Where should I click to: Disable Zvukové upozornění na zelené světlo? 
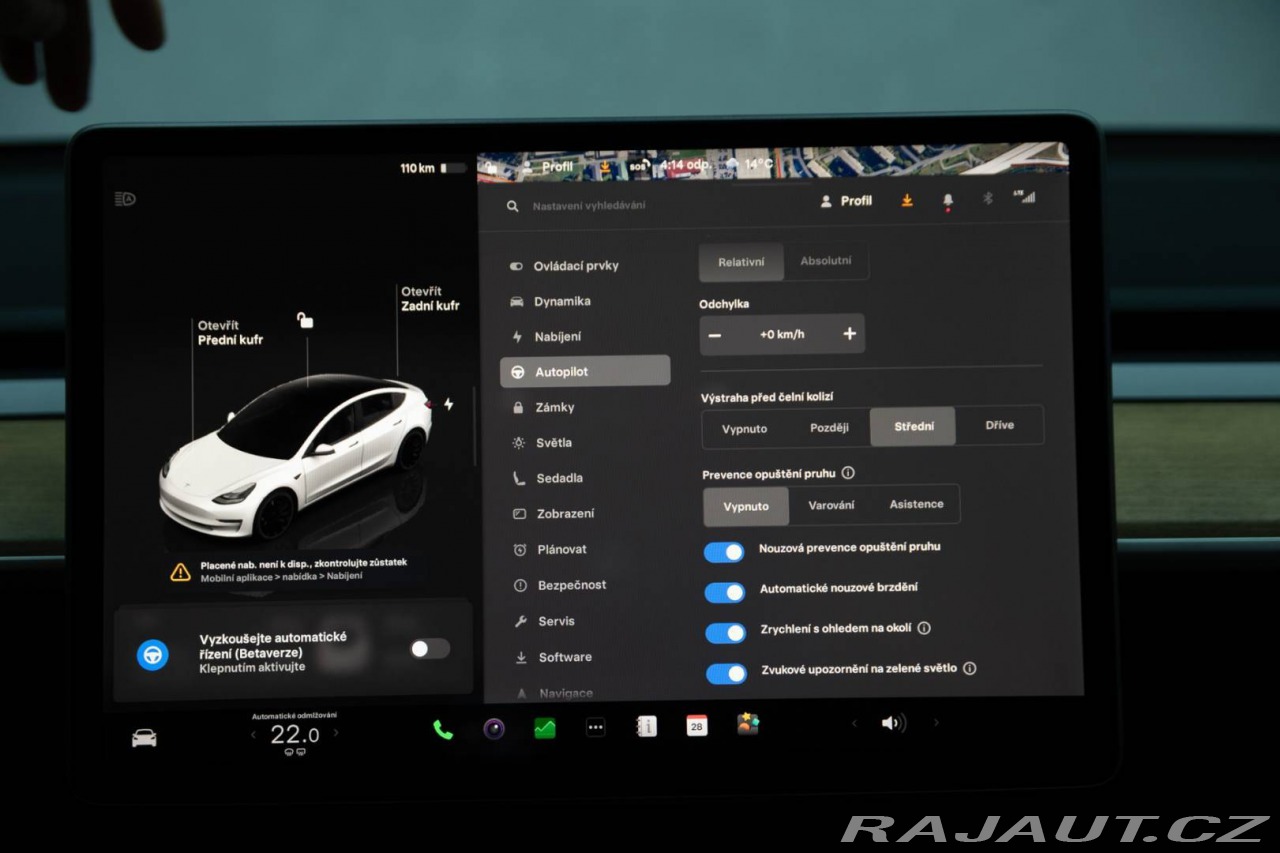(x=726, y=673)
